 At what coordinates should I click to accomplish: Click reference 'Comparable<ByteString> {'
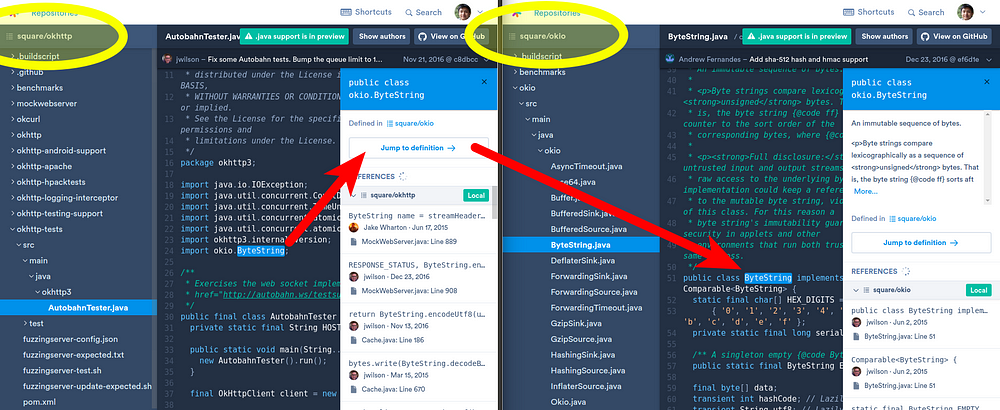(904, 360)
